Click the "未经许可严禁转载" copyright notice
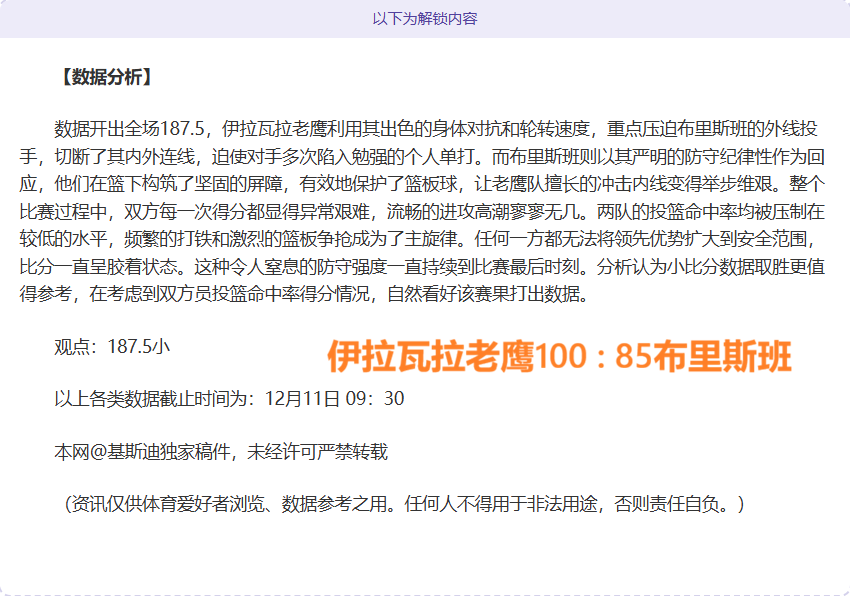850x596 pixels. click(x=316, y=452)
